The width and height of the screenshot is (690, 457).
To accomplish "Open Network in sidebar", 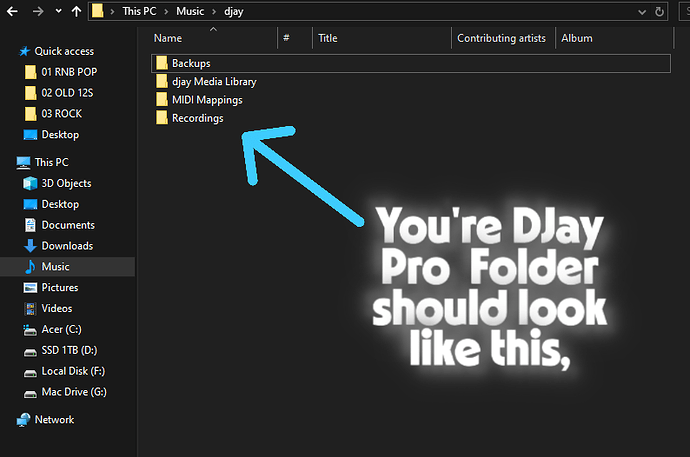I will tap(54, 420).
